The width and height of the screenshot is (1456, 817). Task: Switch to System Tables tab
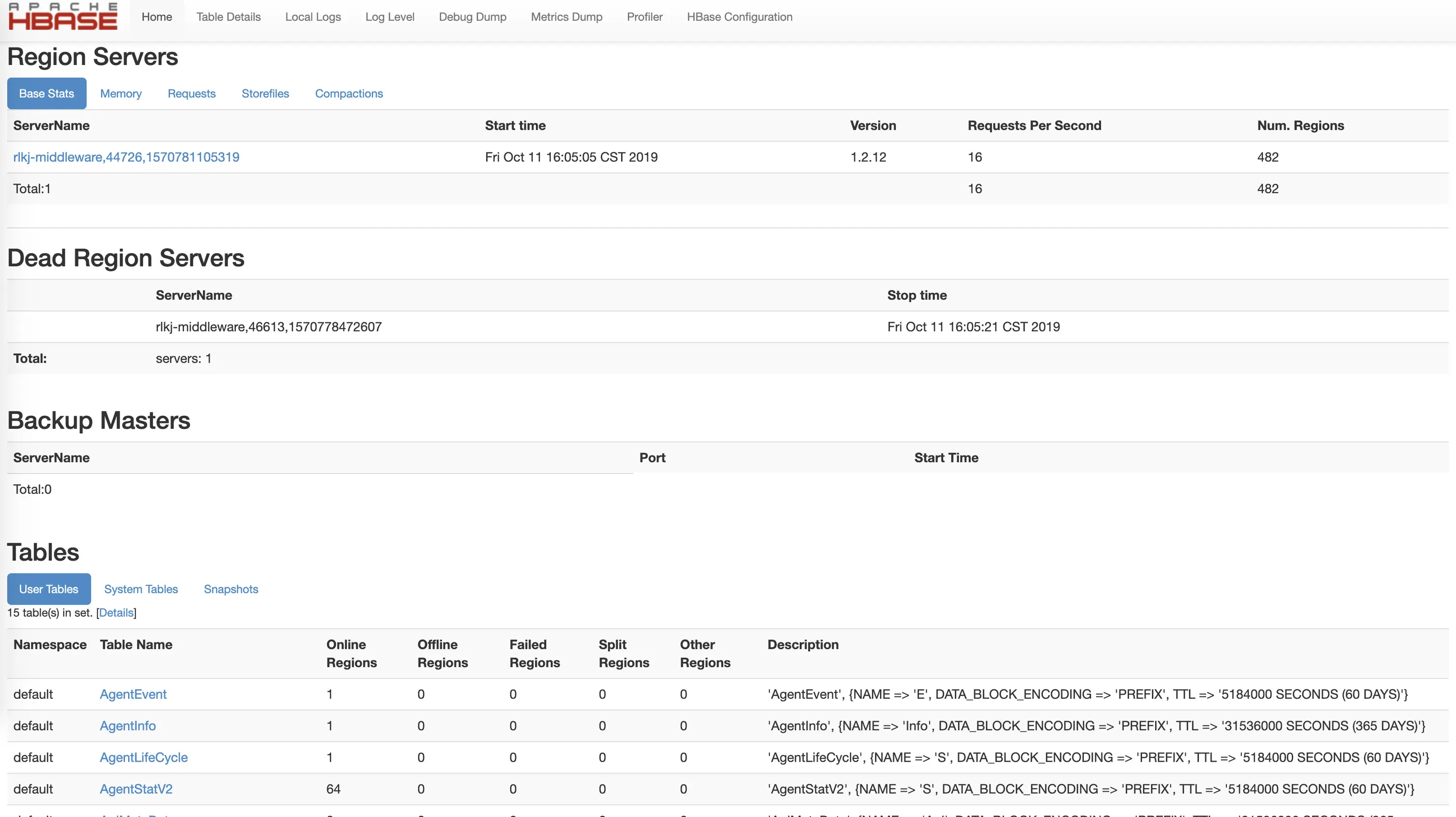[141, 589]
